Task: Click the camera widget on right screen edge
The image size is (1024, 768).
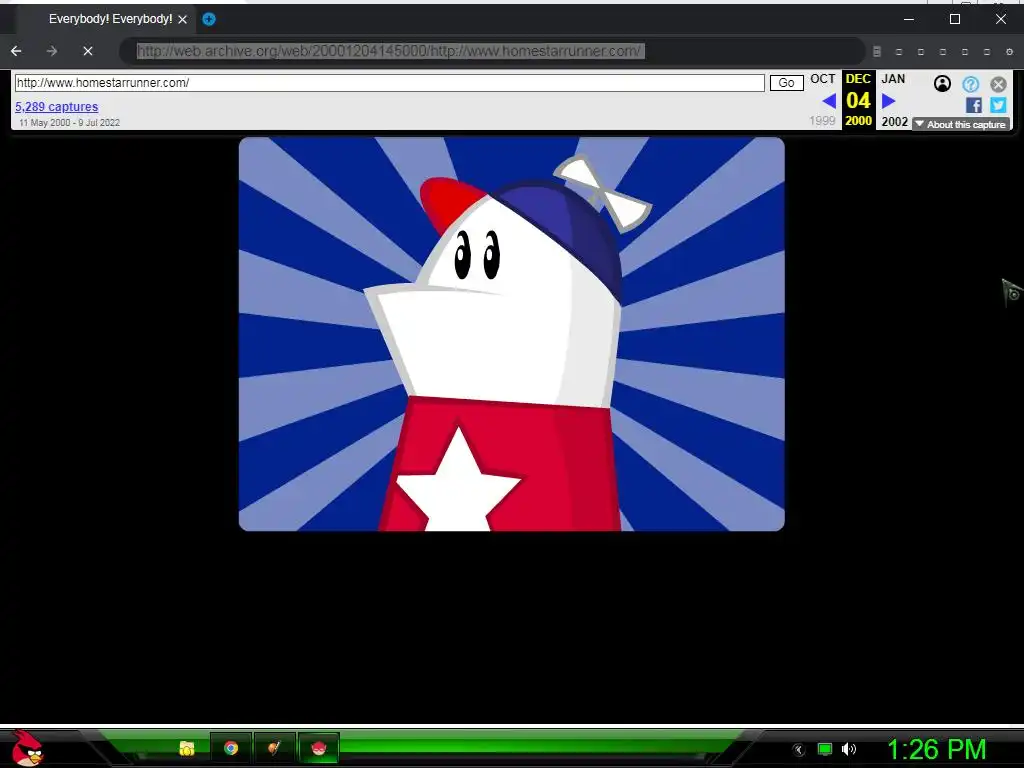Action: 1012,292
